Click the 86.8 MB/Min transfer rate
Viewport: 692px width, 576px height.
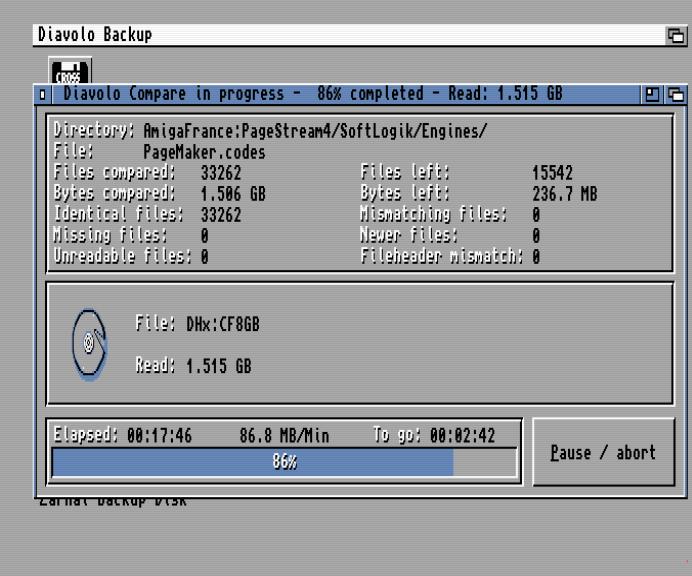[285, 436]
